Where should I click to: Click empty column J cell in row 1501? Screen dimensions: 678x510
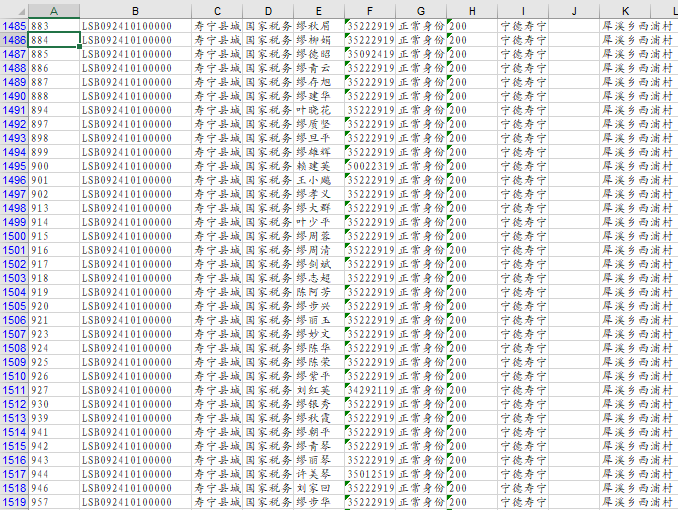point(574,250)
